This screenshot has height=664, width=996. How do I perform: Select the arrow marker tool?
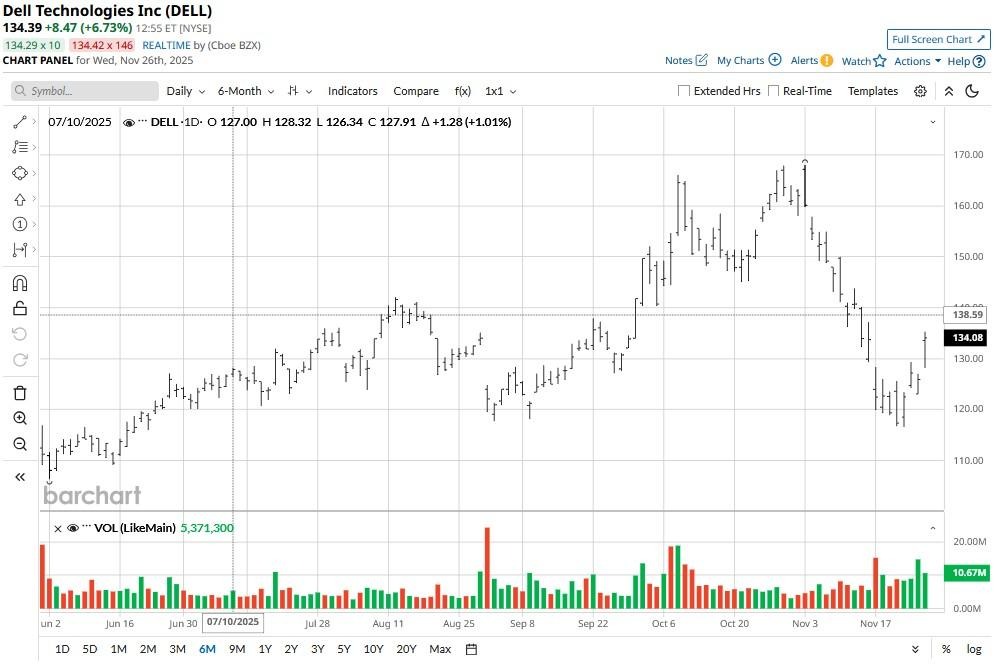click(20, 199)
